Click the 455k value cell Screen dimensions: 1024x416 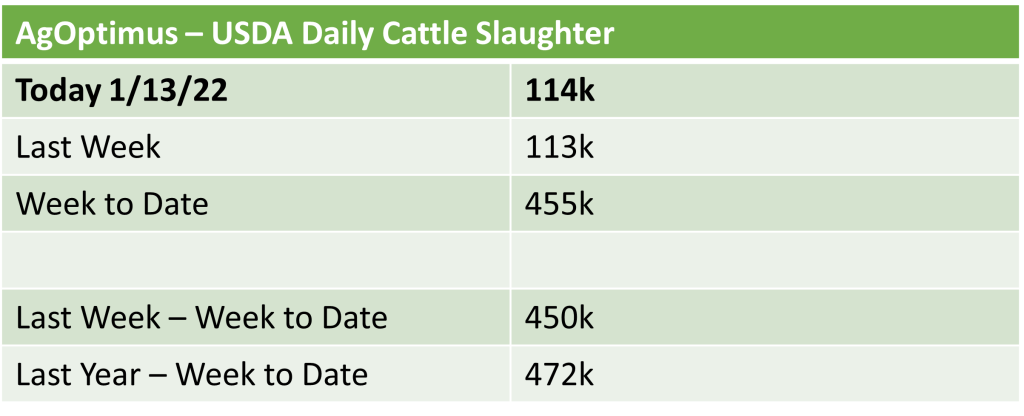tap(560, 204)
